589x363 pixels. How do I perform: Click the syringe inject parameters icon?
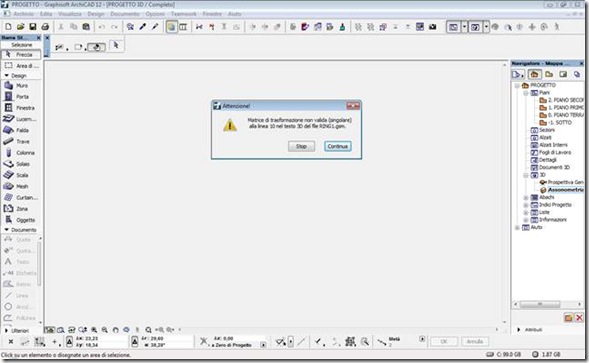pyautogui.click(x=155, y=27)
